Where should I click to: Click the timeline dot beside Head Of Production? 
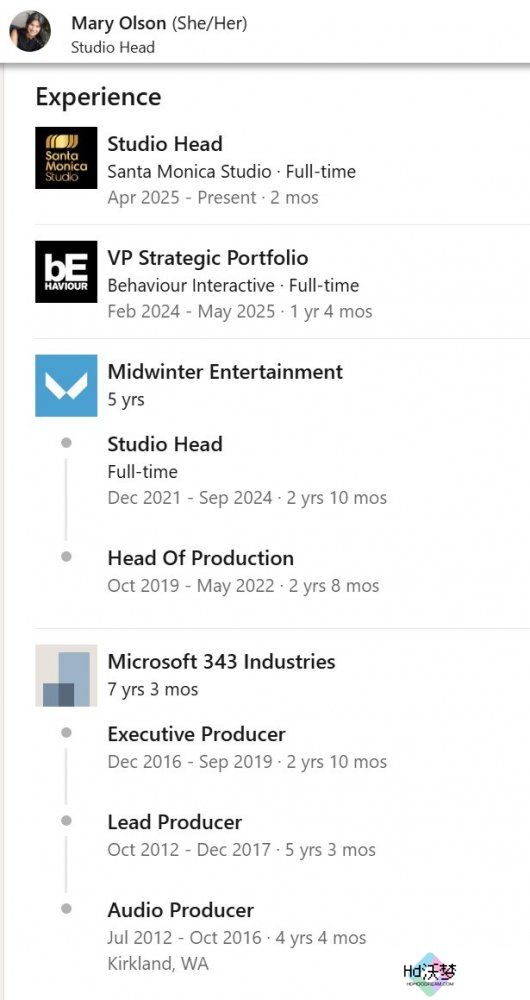point(66,557)
